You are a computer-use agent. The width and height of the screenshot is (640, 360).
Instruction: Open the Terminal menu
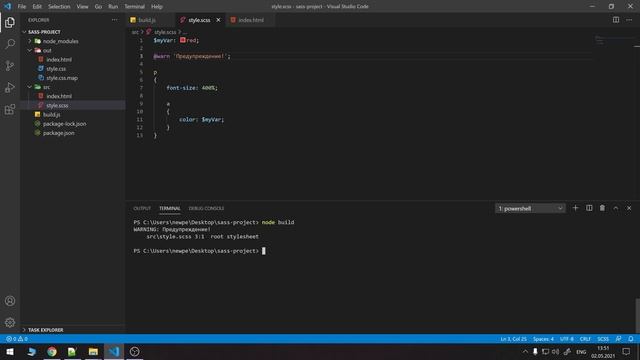point(134,7)
